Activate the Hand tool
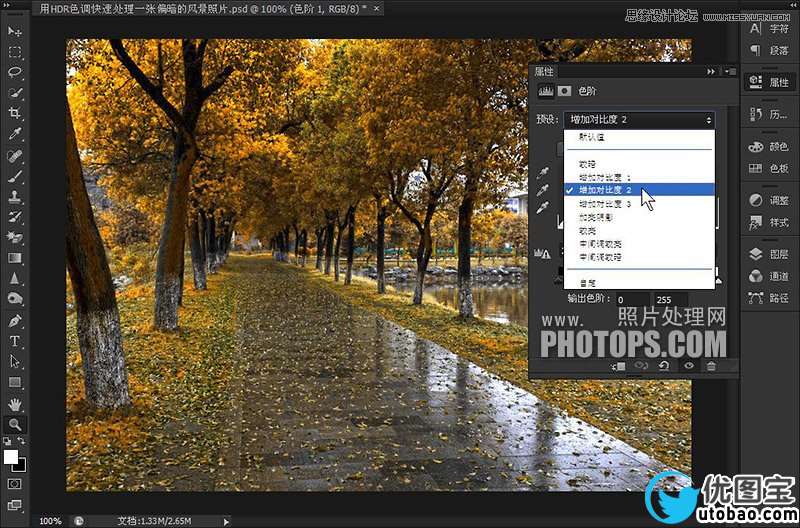Viewport: 800px width, 528px height. pyautogui.click(x=15, y=403)
